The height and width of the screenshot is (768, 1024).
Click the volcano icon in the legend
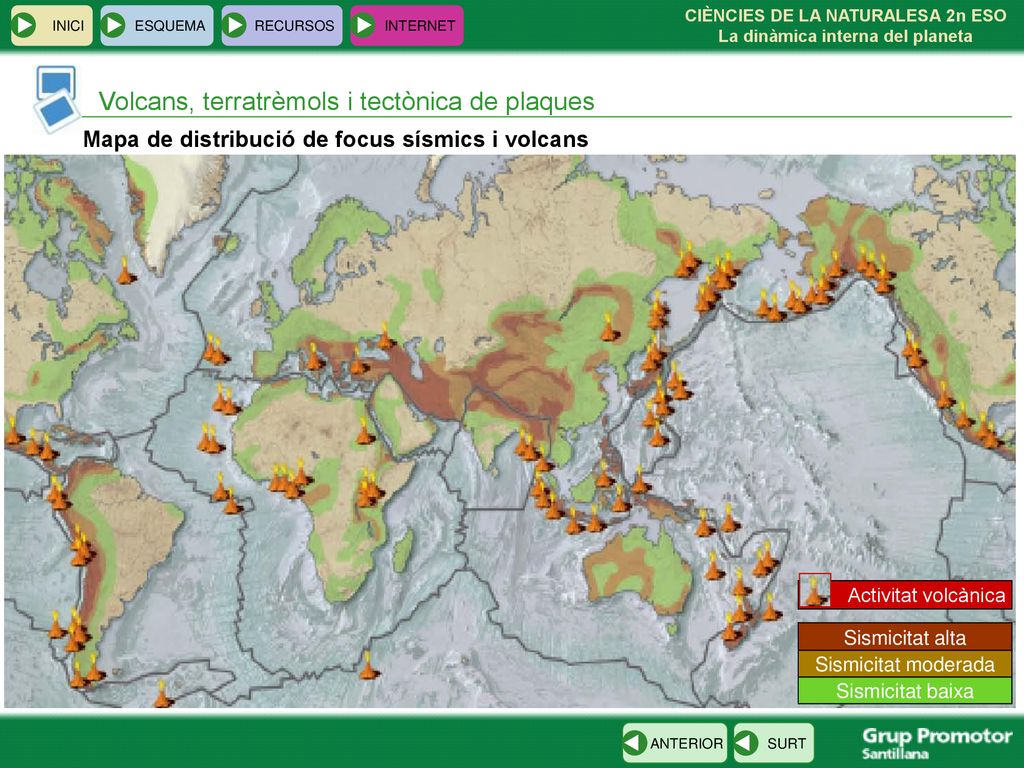point(814,590)
